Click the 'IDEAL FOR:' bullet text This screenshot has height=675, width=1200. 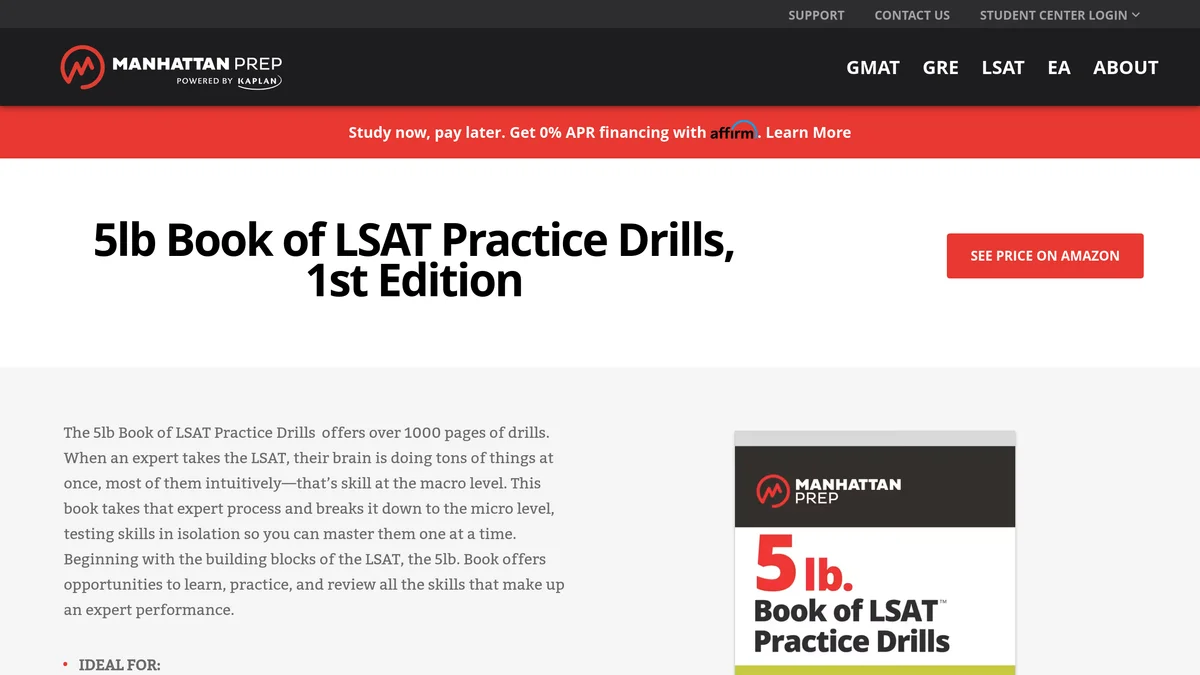pyautogui.click(x=119, y=665)
